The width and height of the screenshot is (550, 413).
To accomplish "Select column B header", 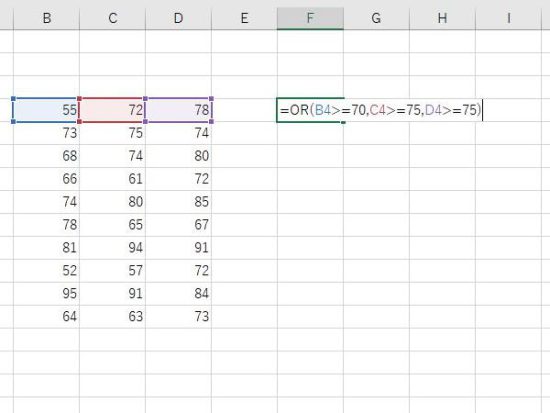I will point(47,18).
